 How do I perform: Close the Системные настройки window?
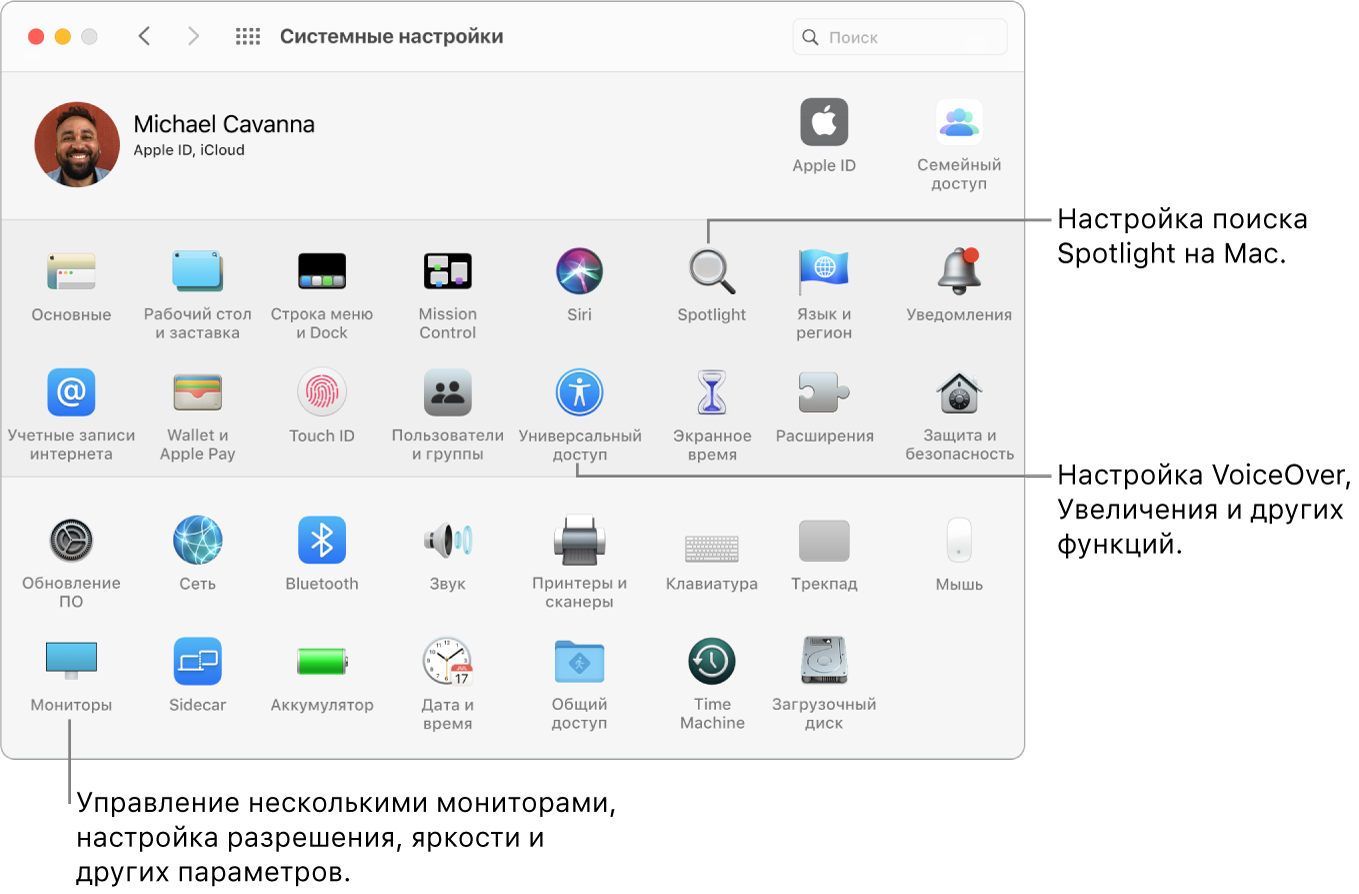[x=36, y=37]
